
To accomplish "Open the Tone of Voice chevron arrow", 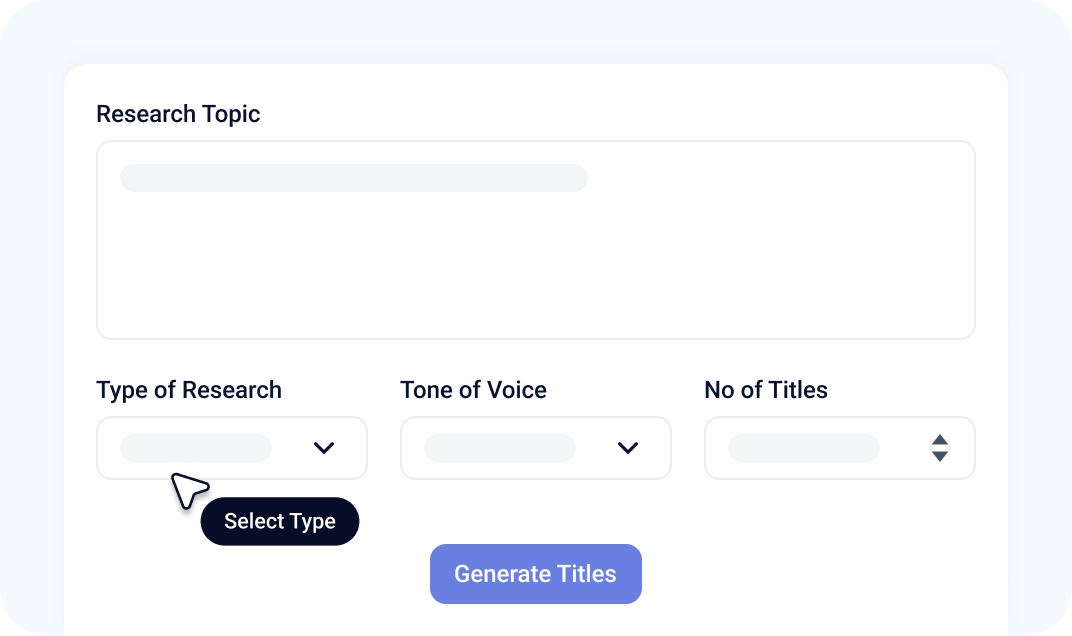I will pyautogui.click(x=628, y=448).
